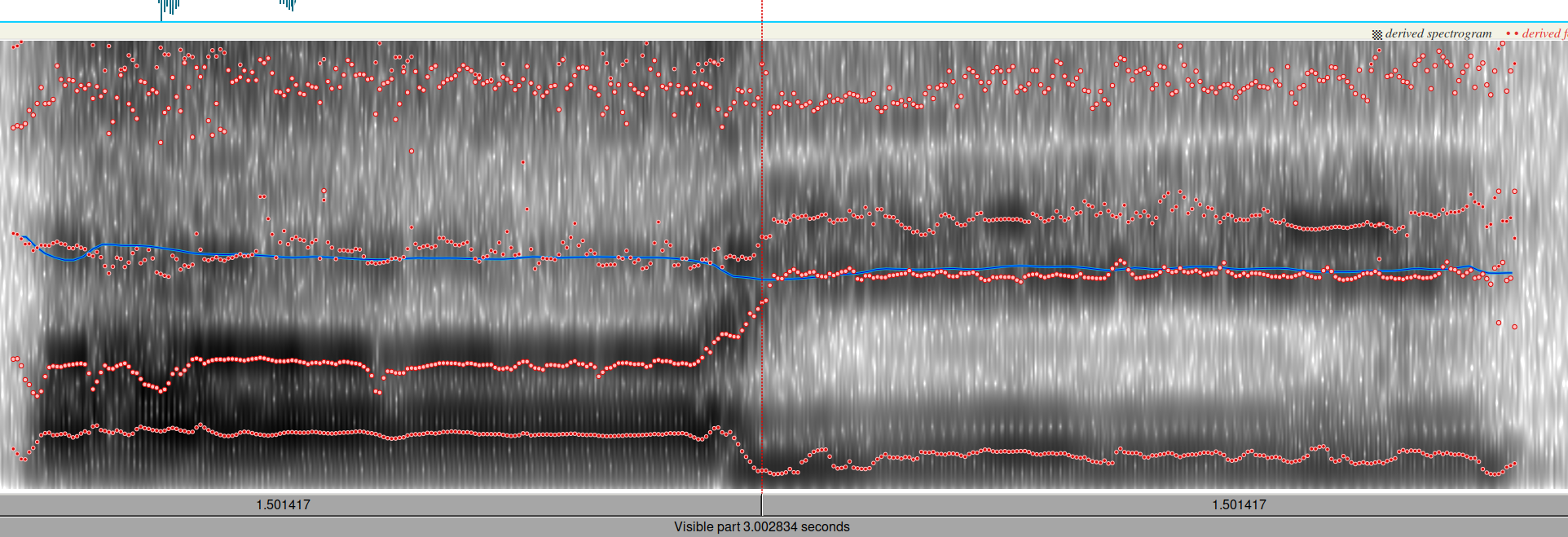Image resolution: width=1568 pixels, height=537 pixels.
Task: Click the rising formant transition near the cursor
Action: tap(733, 332)
